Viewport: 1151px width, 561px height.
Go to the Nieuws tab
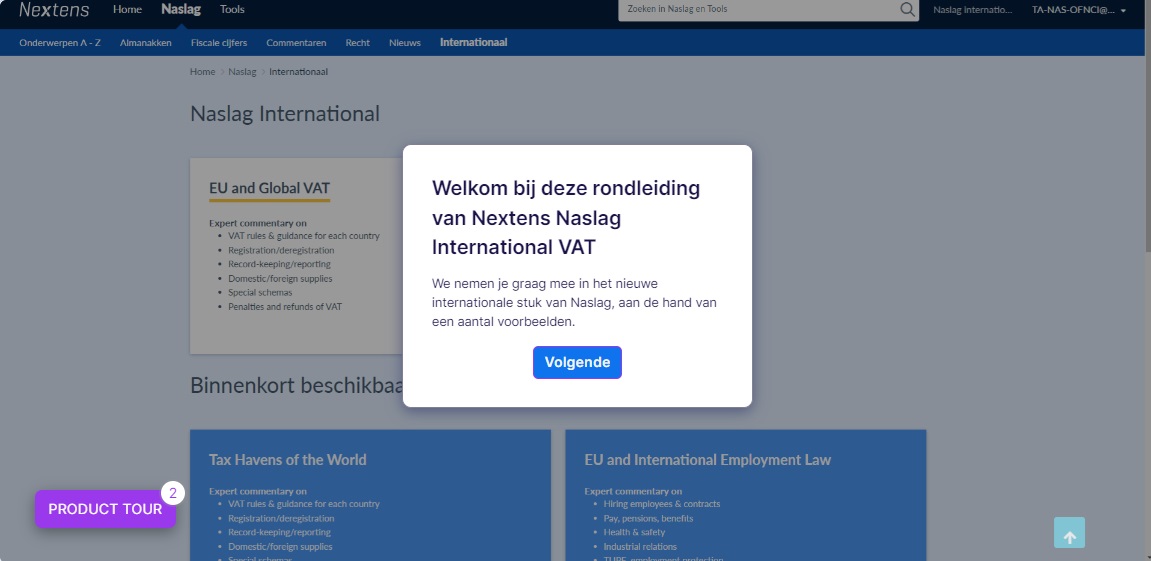[x=404, y=43]
